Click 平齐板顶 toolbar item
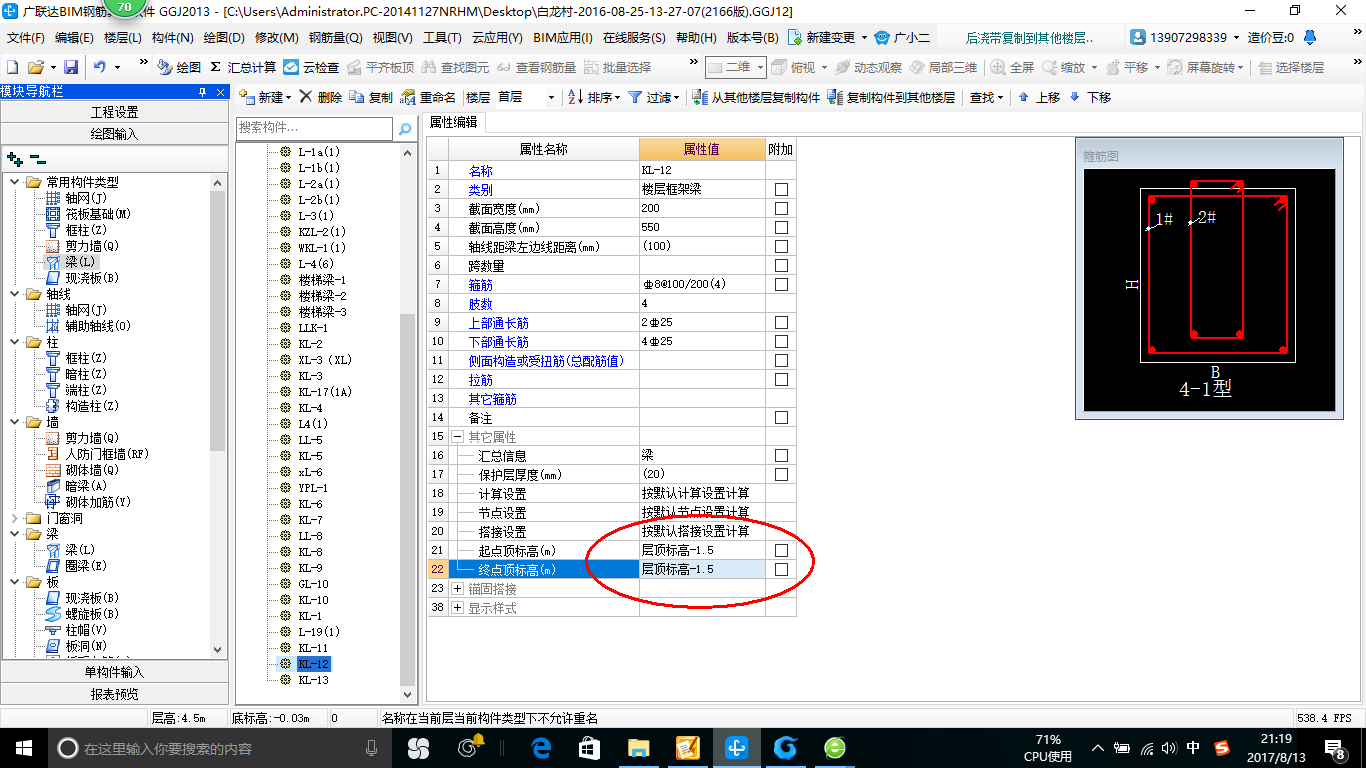 380,67
